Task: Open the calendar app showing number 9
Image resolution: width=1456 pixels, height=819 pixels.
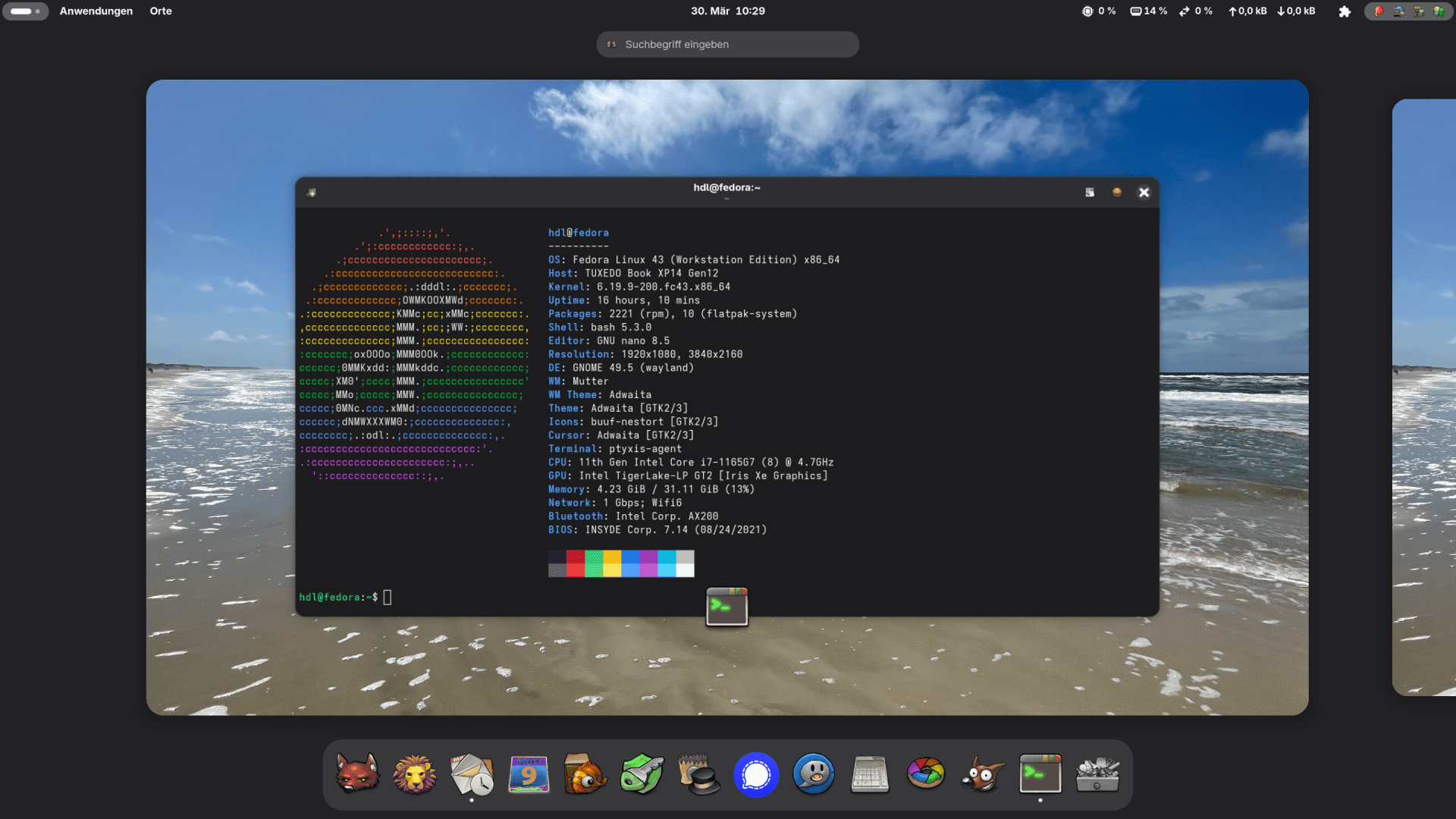Action: pyautogui.click(x=529, y=774)
